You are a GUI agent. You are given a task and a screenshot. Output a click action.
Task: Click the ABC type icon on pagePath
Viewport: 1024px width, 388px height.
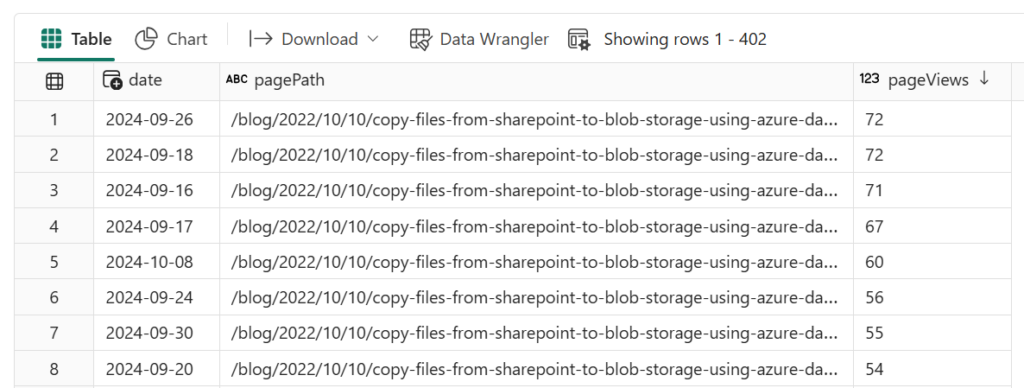(x=236, y=80)
